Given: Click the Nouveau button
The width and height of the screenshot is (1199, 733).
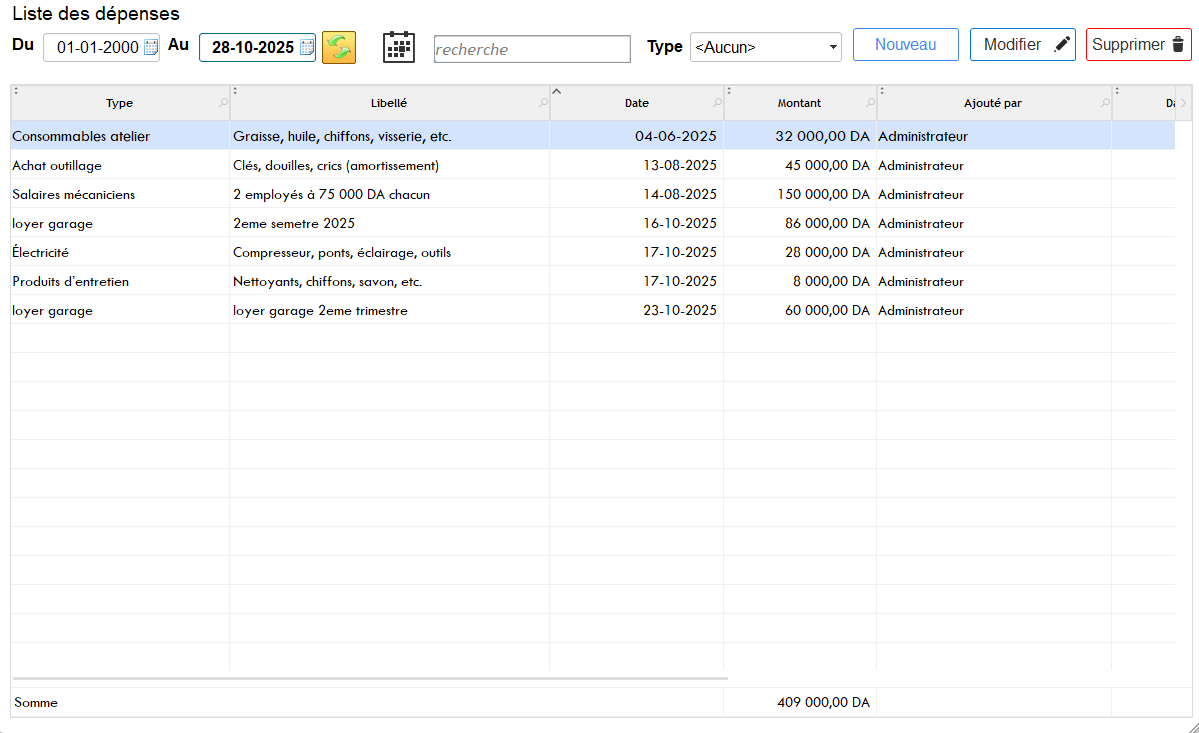Looking at the screenshot, I should pyautogui.click(x=905, y=45).
